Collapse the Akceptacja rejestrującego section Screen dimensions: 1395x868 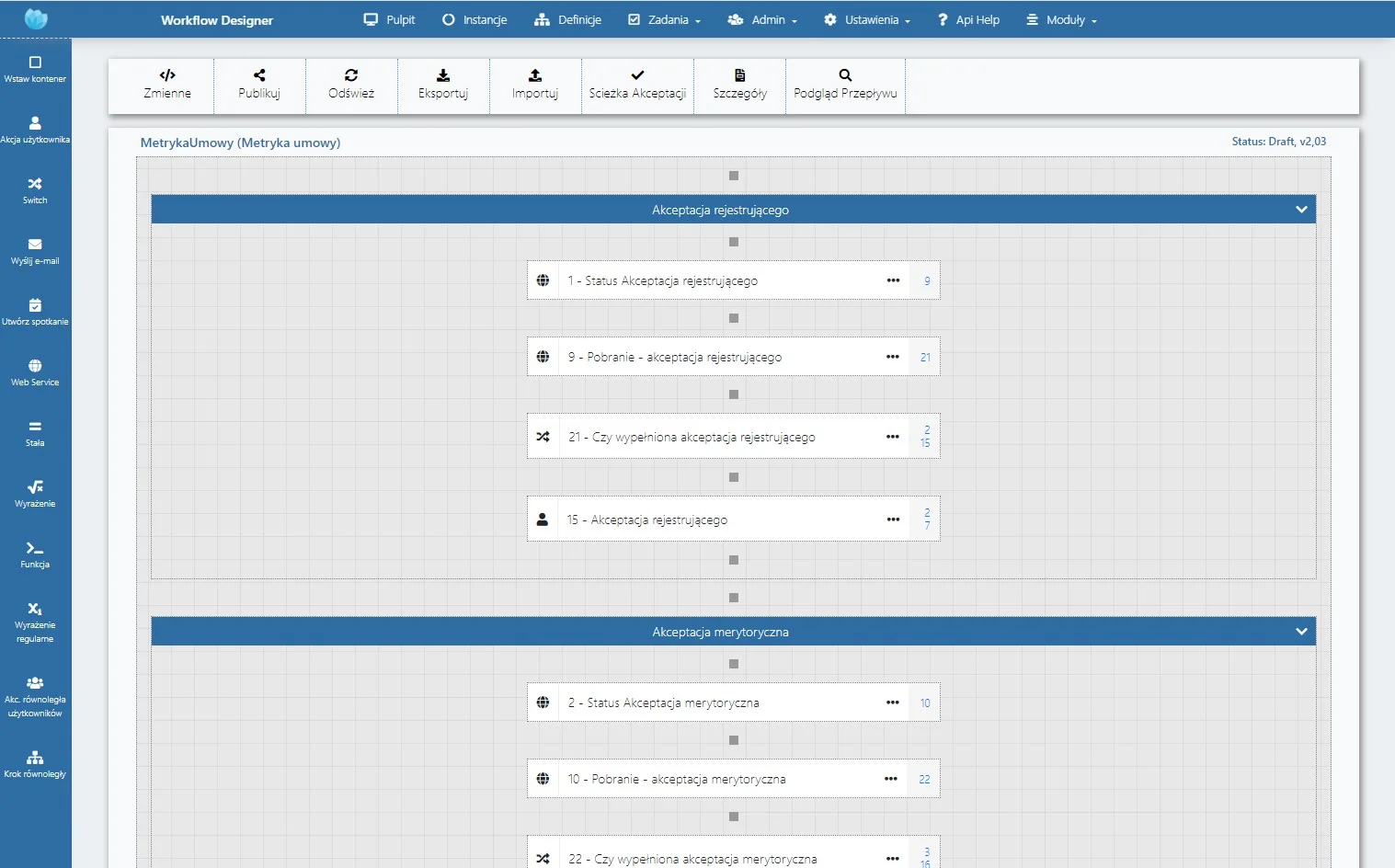click(x=1301, y=209)
